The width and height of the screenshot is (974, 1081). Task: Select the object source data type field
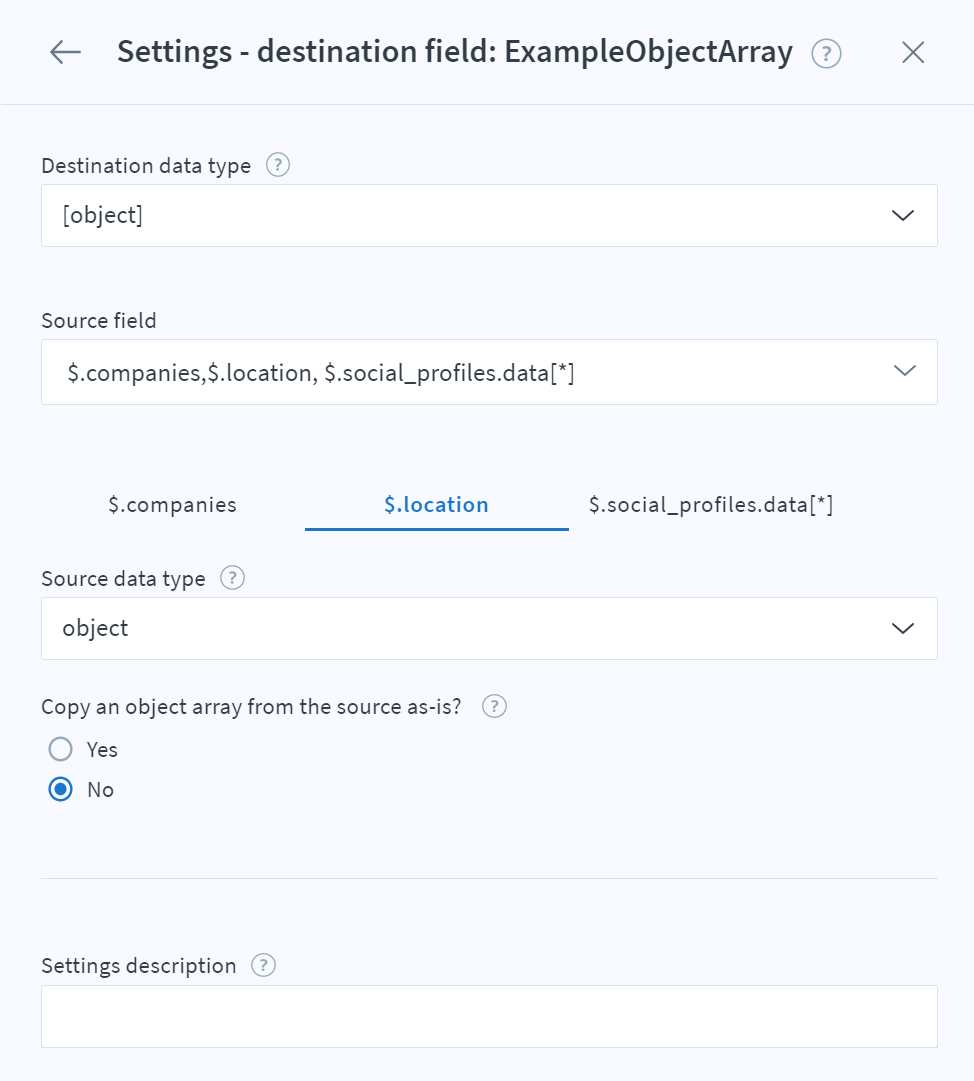pos(489,628)
